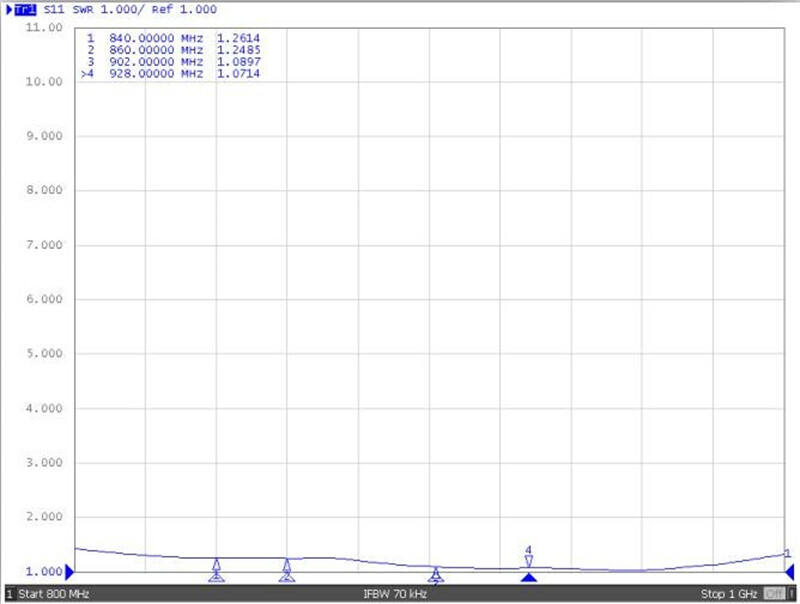Select marker 3 row at 902.00000 MHz
This screenshot has height=604, width=800.
(173, 62)
